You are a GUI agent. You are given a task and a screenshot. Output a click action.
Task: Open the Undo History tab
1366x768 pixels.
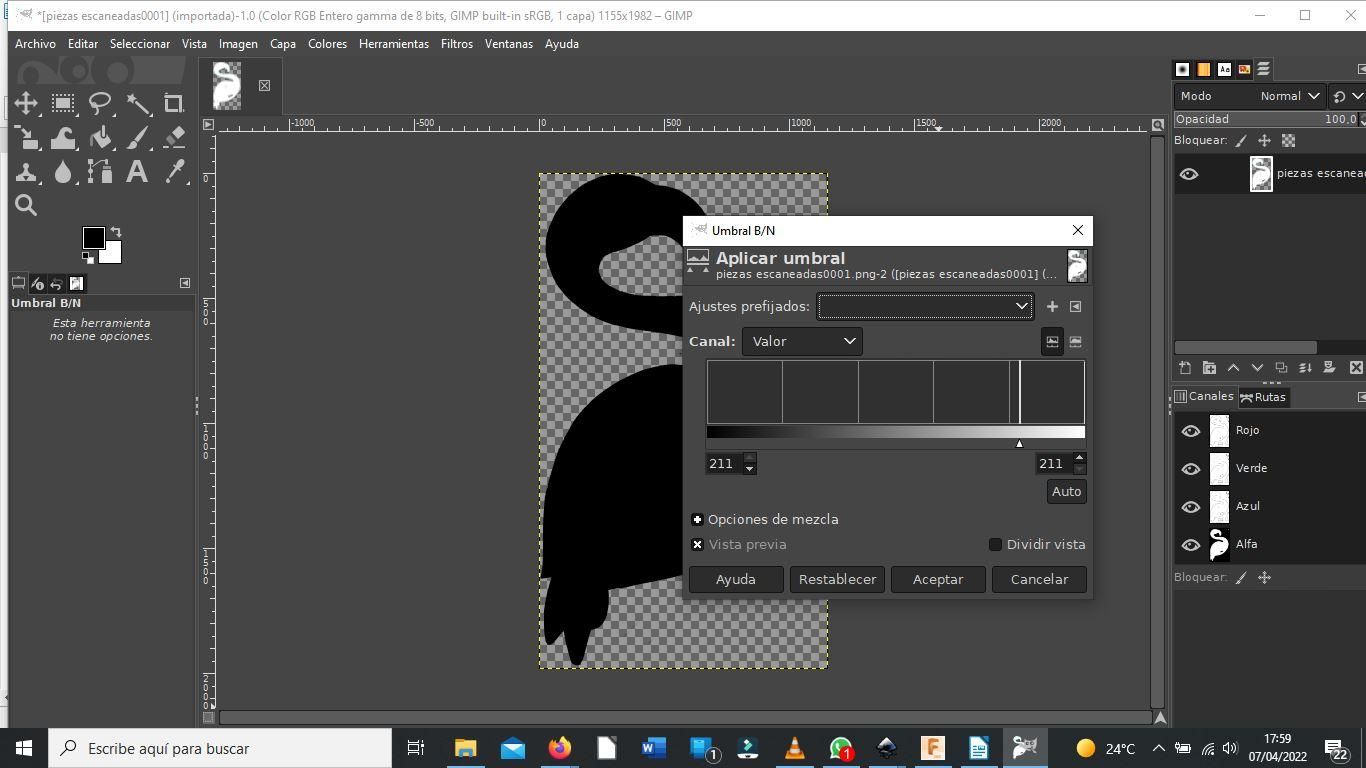pos(56,283)
